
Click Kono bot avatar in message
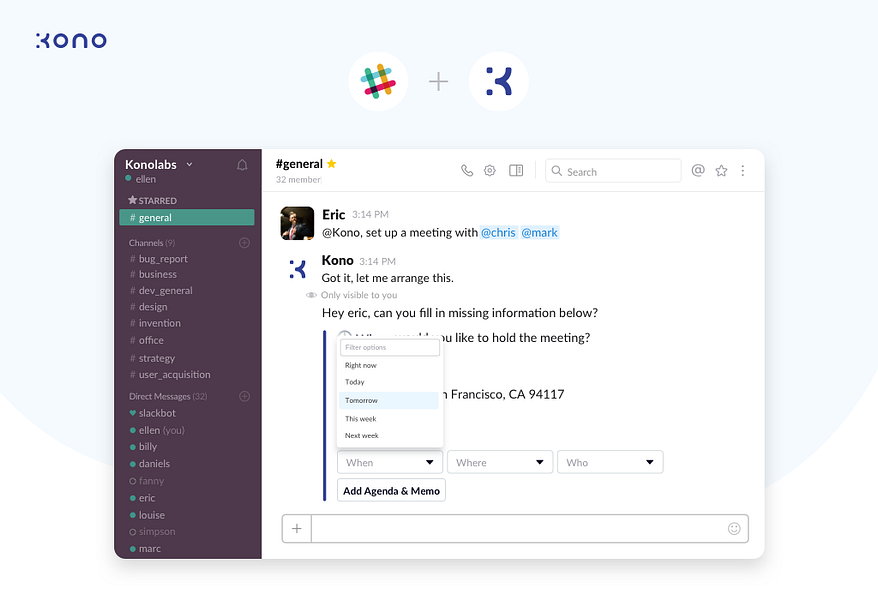[297, 269]
